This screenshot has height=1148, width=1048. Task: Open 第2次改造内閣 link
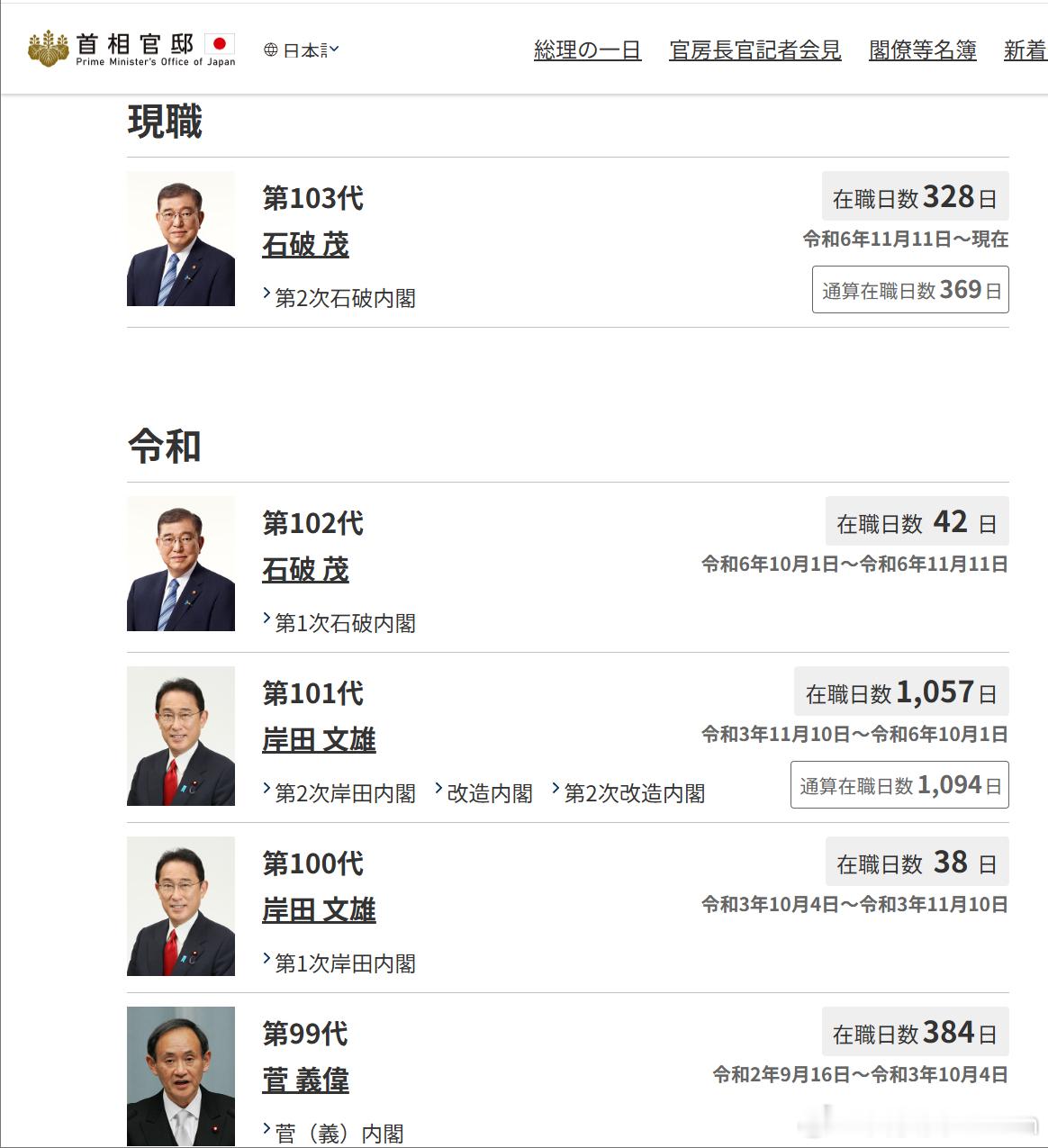coord(634,793)
